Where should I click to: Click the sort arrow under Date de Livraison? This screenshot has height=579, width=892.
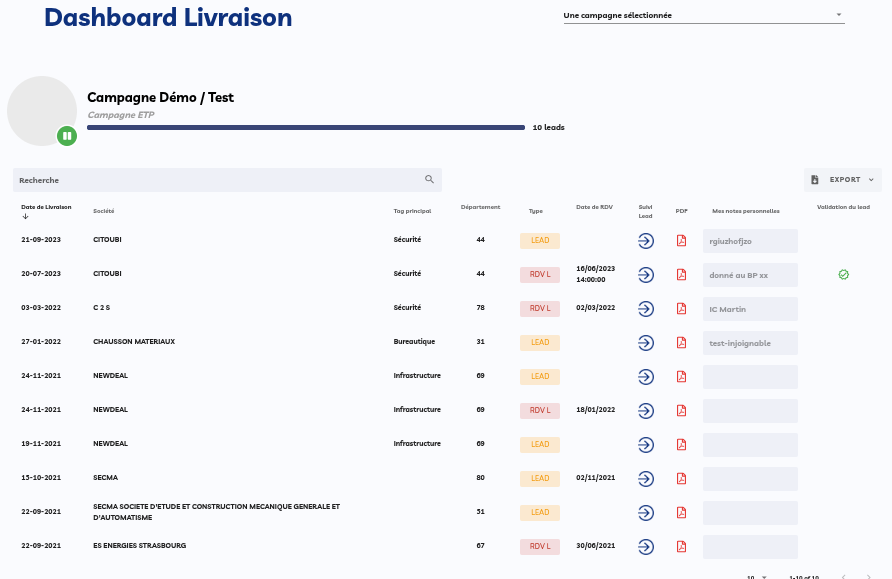click(26, 216)
